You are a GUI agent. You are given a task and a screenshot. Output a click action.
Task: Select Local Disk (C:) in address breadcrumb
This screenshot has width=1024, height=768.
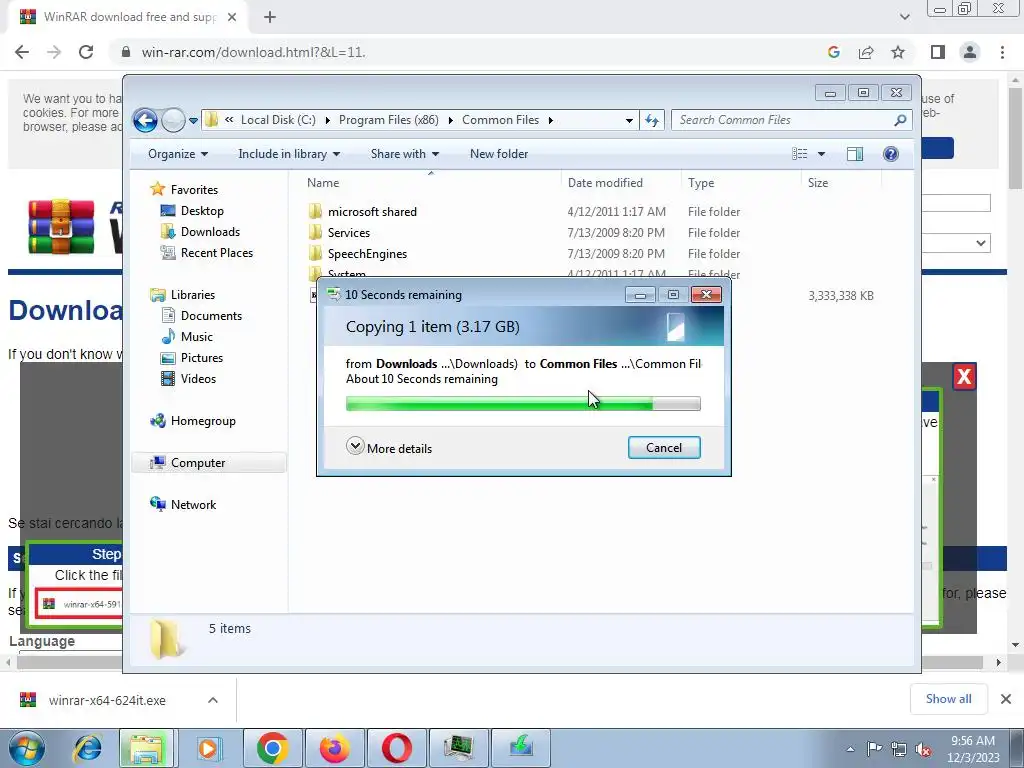click(278, 120)
